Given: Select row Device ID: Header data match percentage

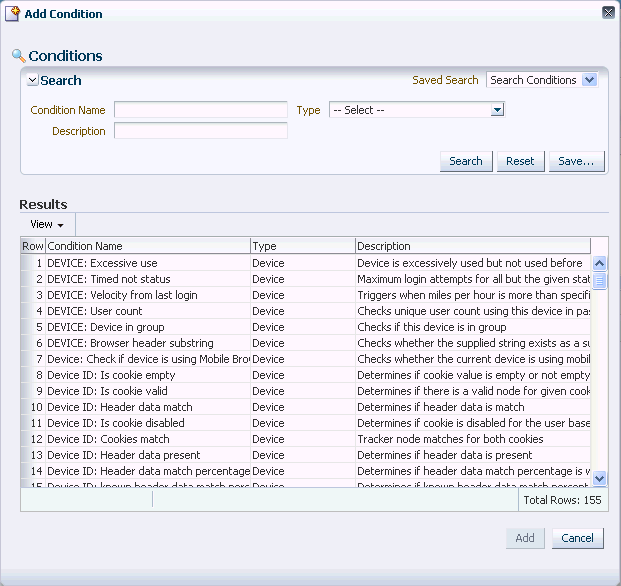Looking at the screenshot, I should 305,471.
